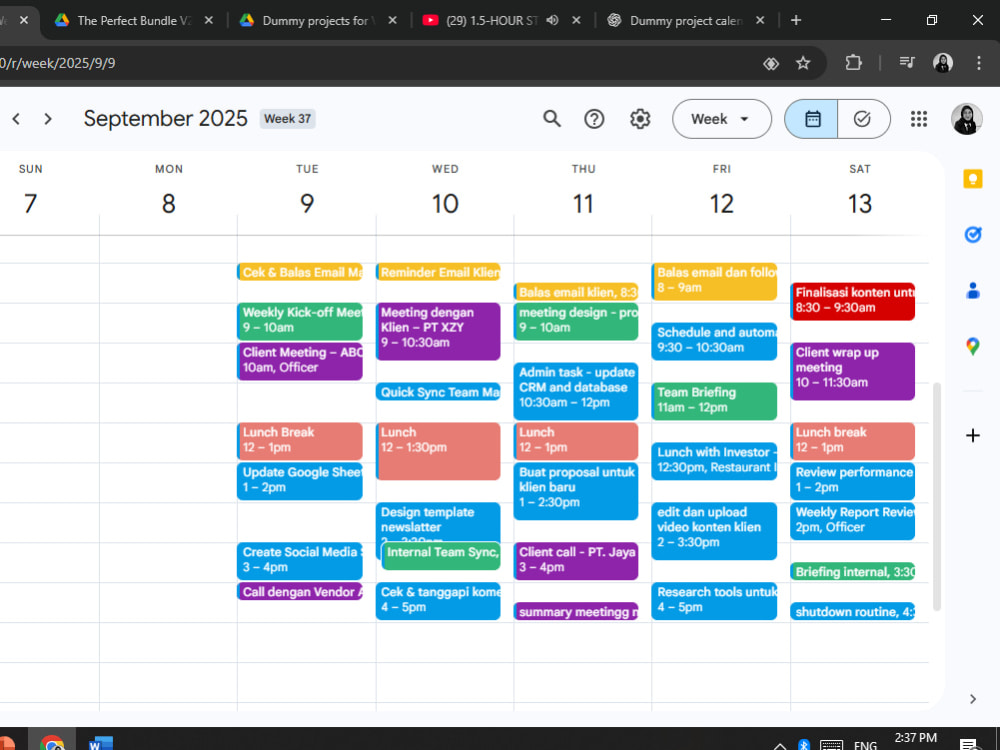Go to the next week arrow
This screenshot has height=750, width=1000.
pyautogui.click(x=48, y=119)
